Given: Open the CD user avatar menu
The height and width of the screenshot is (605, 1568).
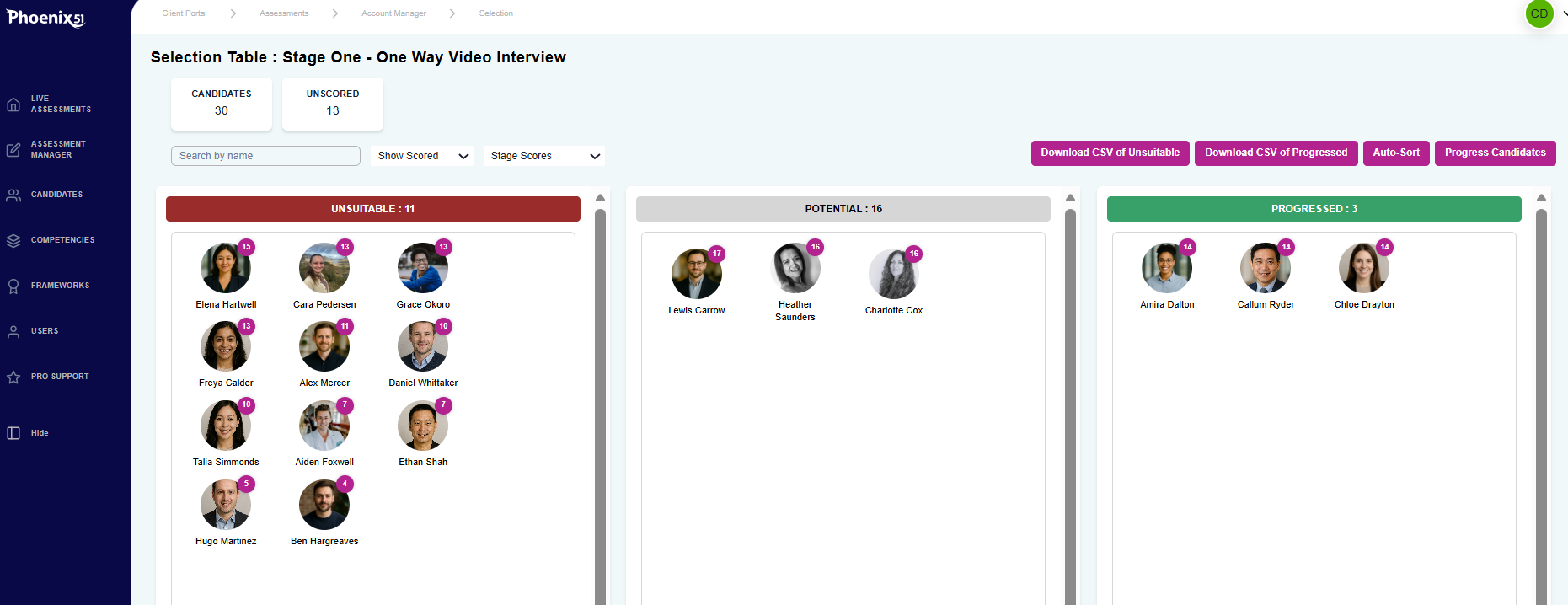Looking at the screenshot, I should (1539, 13).
